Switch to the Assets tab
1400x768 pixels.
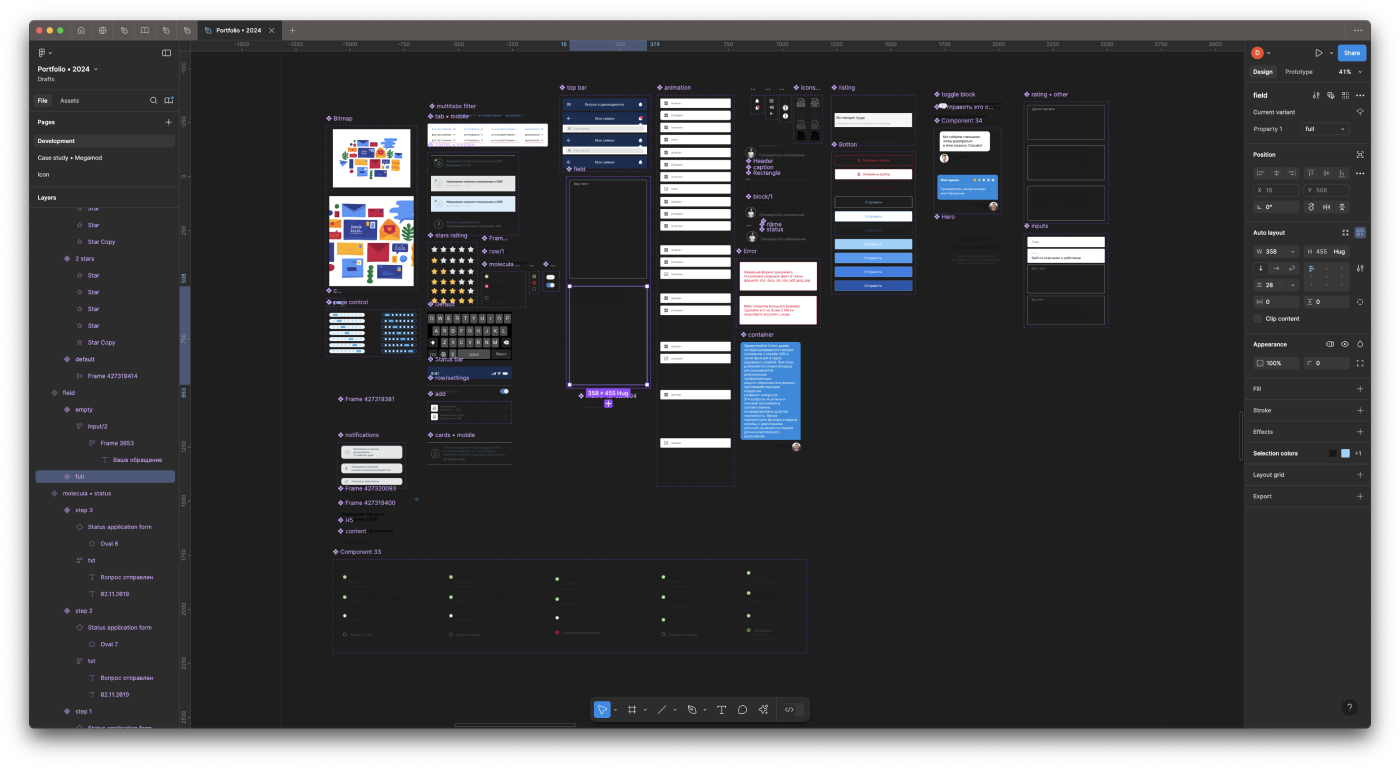pos(69,101)
